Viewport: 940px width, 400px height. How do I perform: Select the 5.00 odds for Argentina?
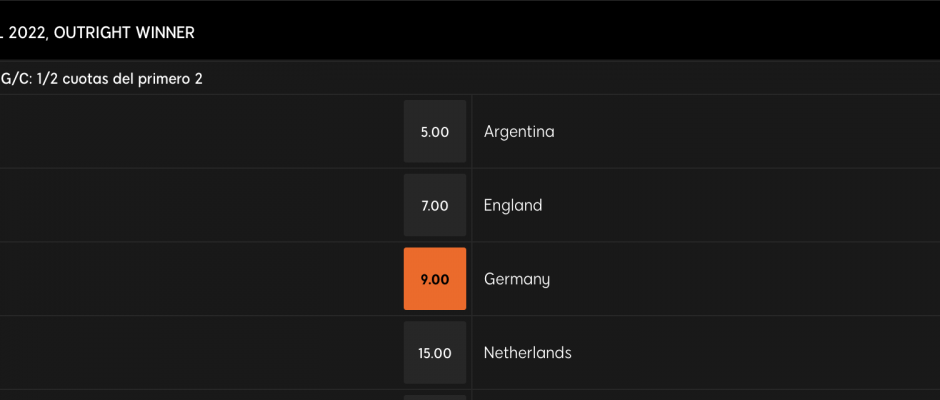pos(435,131)
